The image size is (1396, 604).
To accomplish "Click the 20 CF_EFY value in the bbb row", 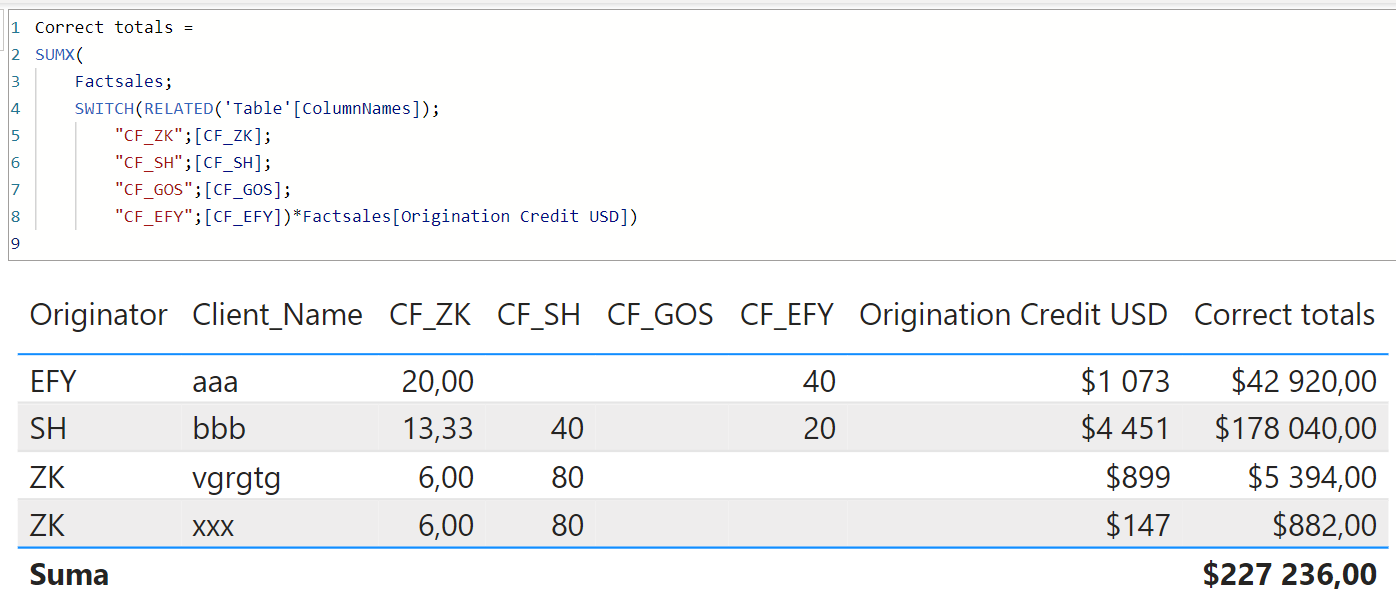I will (x=819, y=429).
